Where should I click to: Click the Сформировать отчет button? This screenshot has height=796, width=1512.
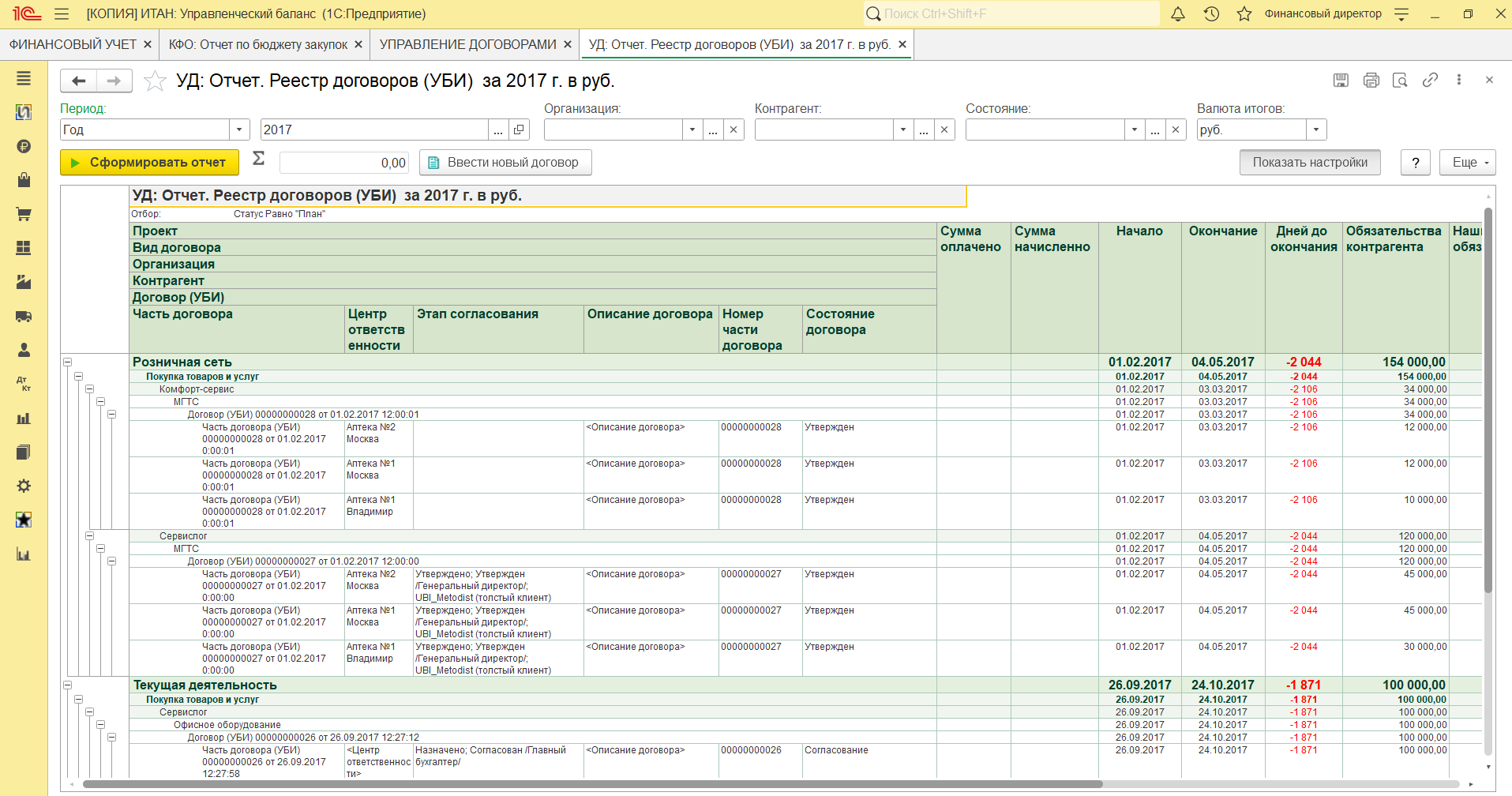click(x=149, y=163)
